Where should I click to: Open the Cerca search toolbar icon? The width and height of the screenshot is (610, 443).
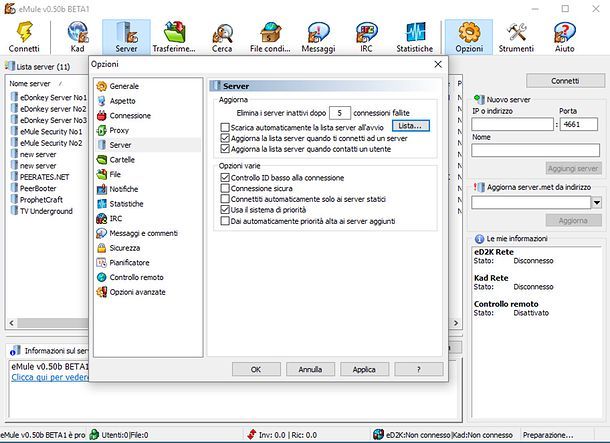pyautogui.click(x=222, y=37)
